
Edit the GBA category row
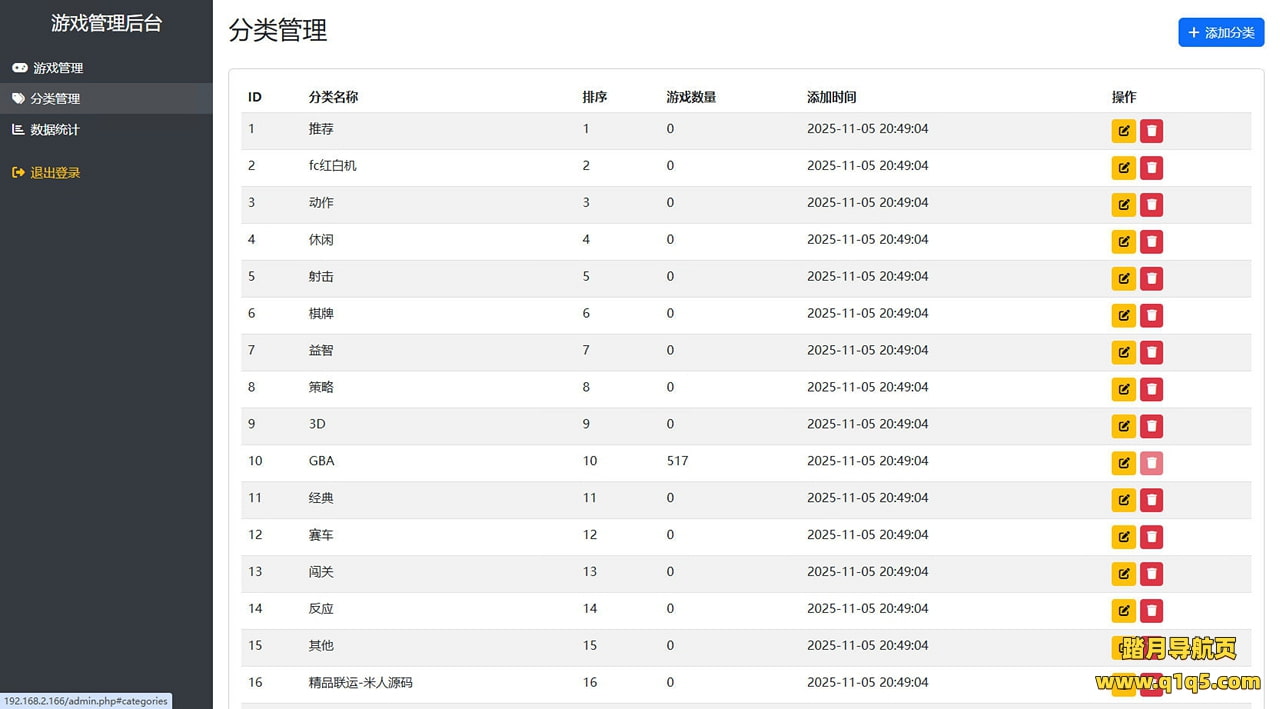click(1123, 463)
